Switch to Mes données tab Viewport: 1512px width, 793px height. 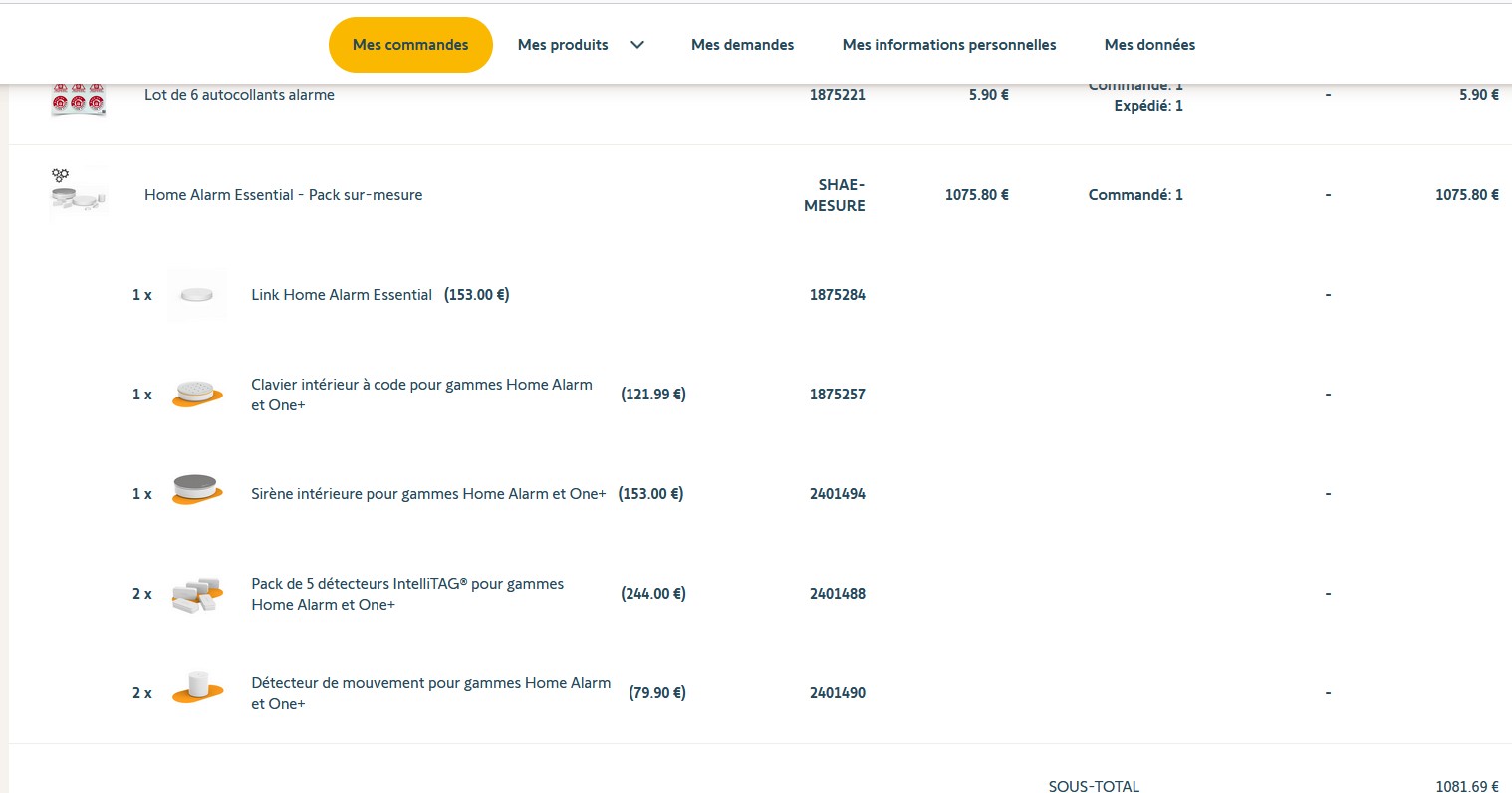(x=1149, y=45)
